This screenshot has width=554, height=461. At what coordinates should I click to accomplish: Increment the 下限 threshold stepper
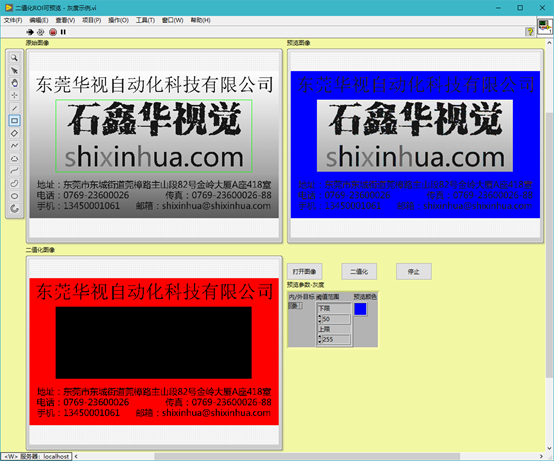point(320,317)
